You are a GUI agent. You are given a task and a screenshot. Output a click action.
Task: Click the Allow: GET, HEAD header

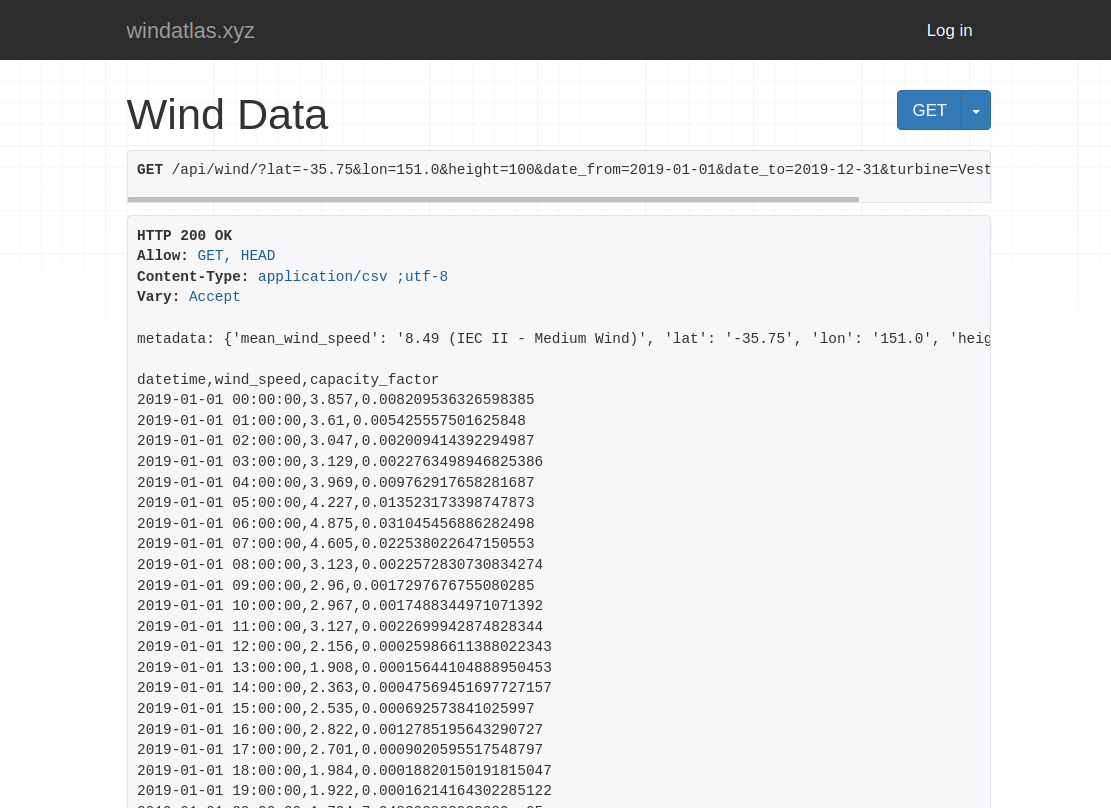point(206,256)
